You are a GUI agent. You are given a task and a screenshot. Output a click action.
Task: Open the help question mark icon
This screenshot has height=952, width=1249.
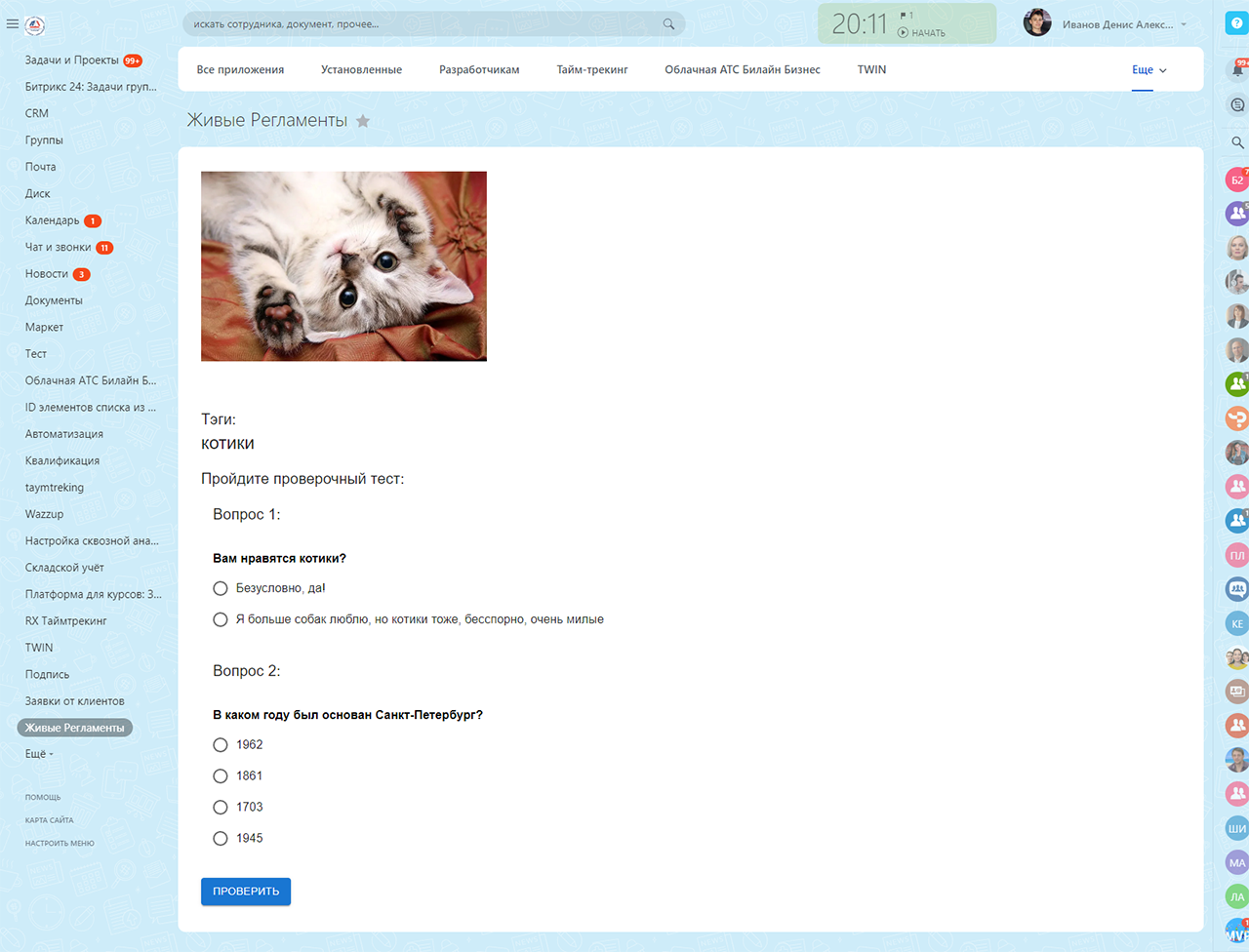pos(1237,23)
